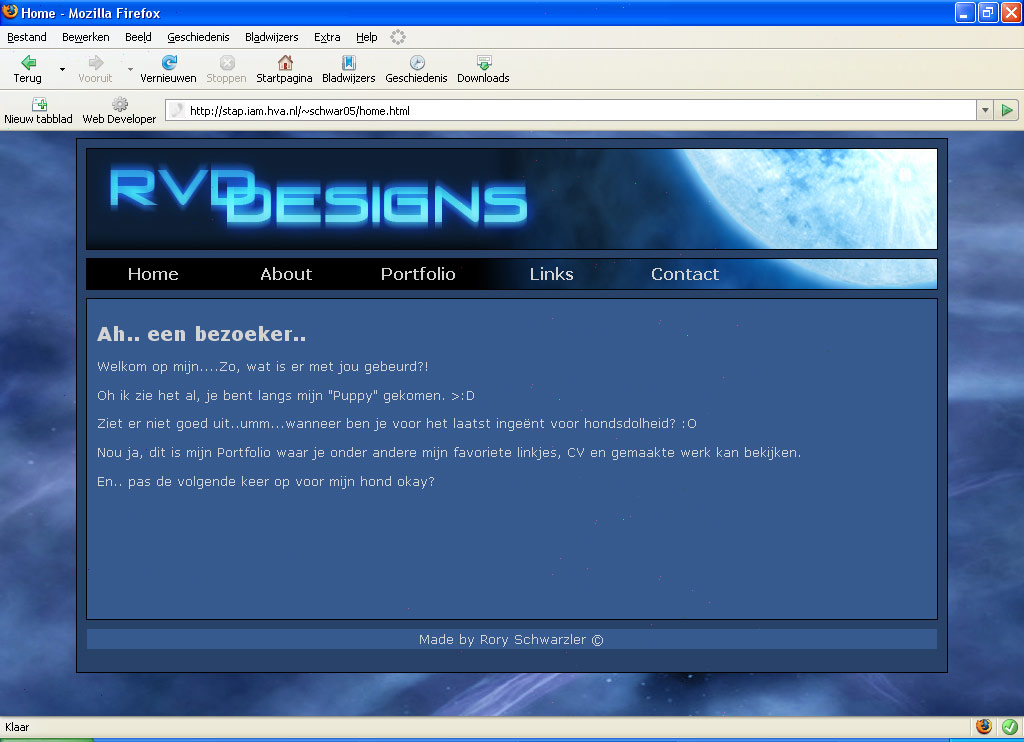Expand the address bar URL dropdown
This screenshot has width=1024, height=742.
pyautogui.click(x=985, y=110)
